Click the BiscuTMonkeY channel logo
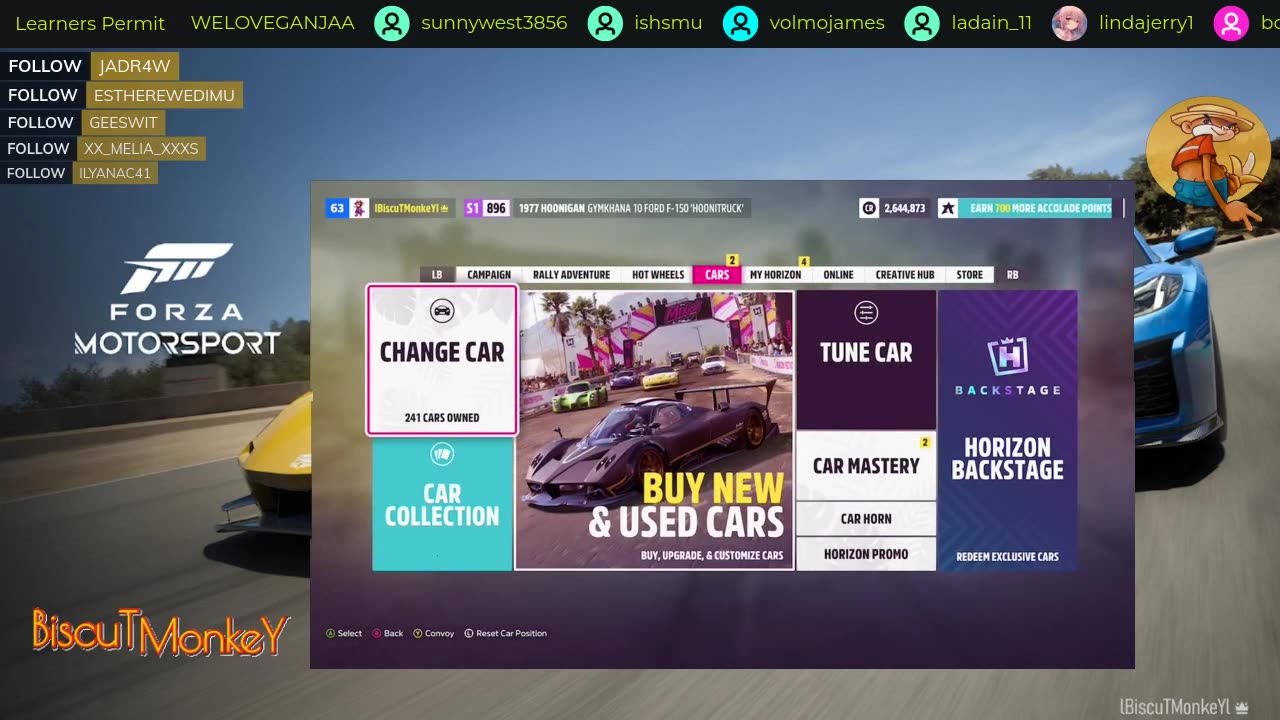Screen dimensions: 1280x720 [161, 633]
